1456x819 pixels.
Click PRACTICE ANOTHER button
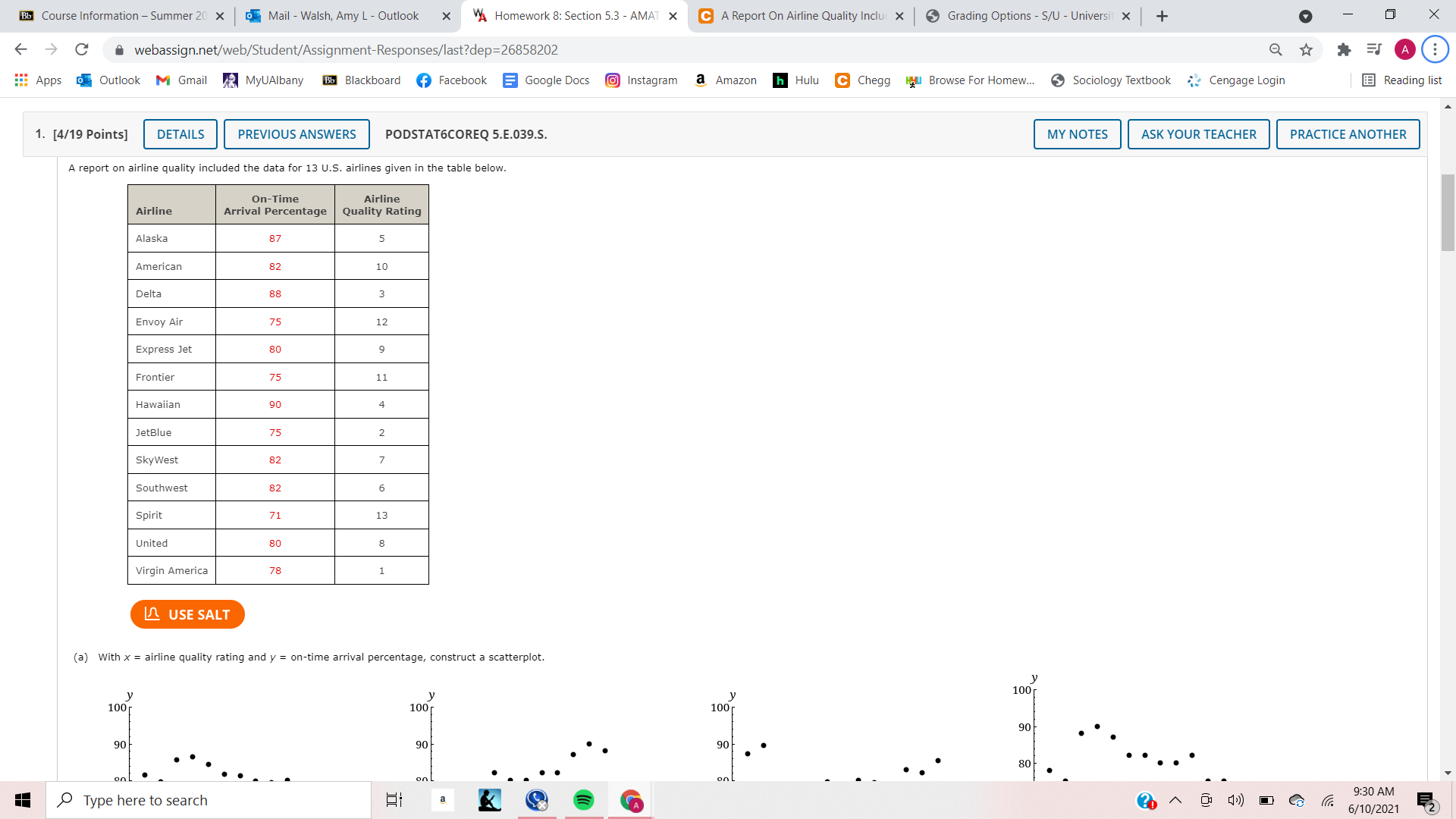(x=1348, y=134)
